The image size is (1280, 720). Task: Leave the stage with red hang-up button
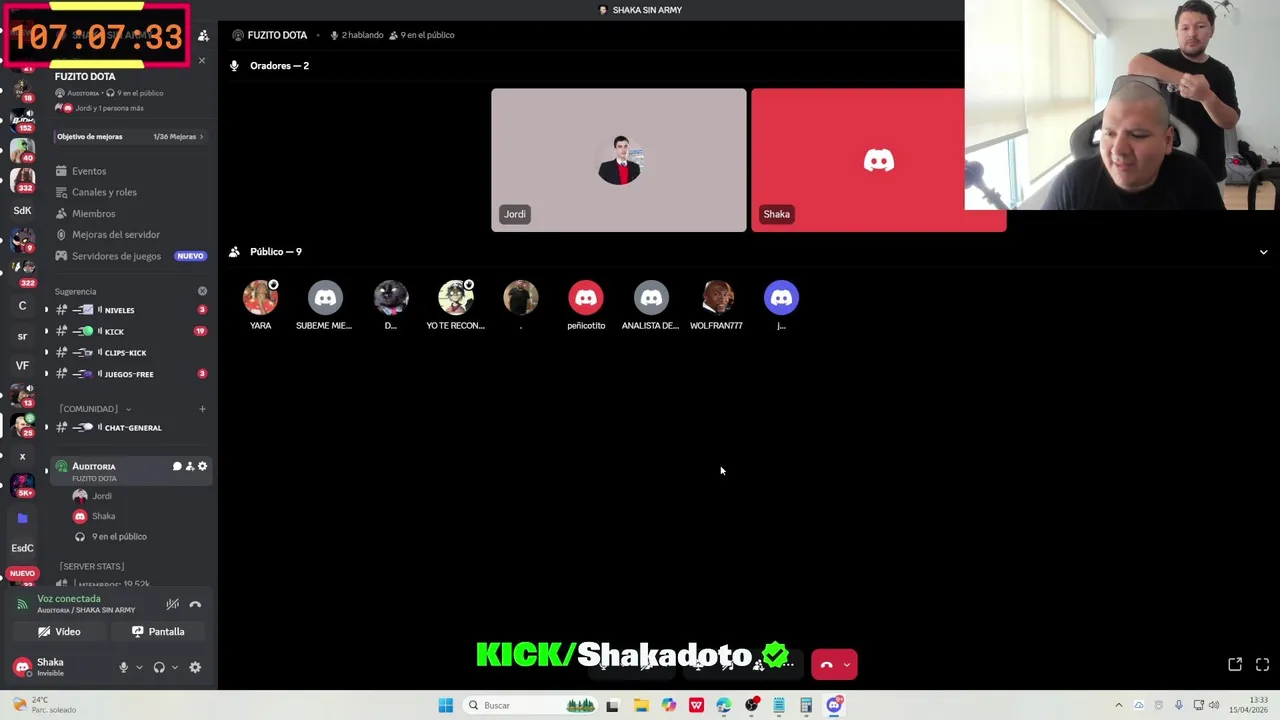click(826, 664)
